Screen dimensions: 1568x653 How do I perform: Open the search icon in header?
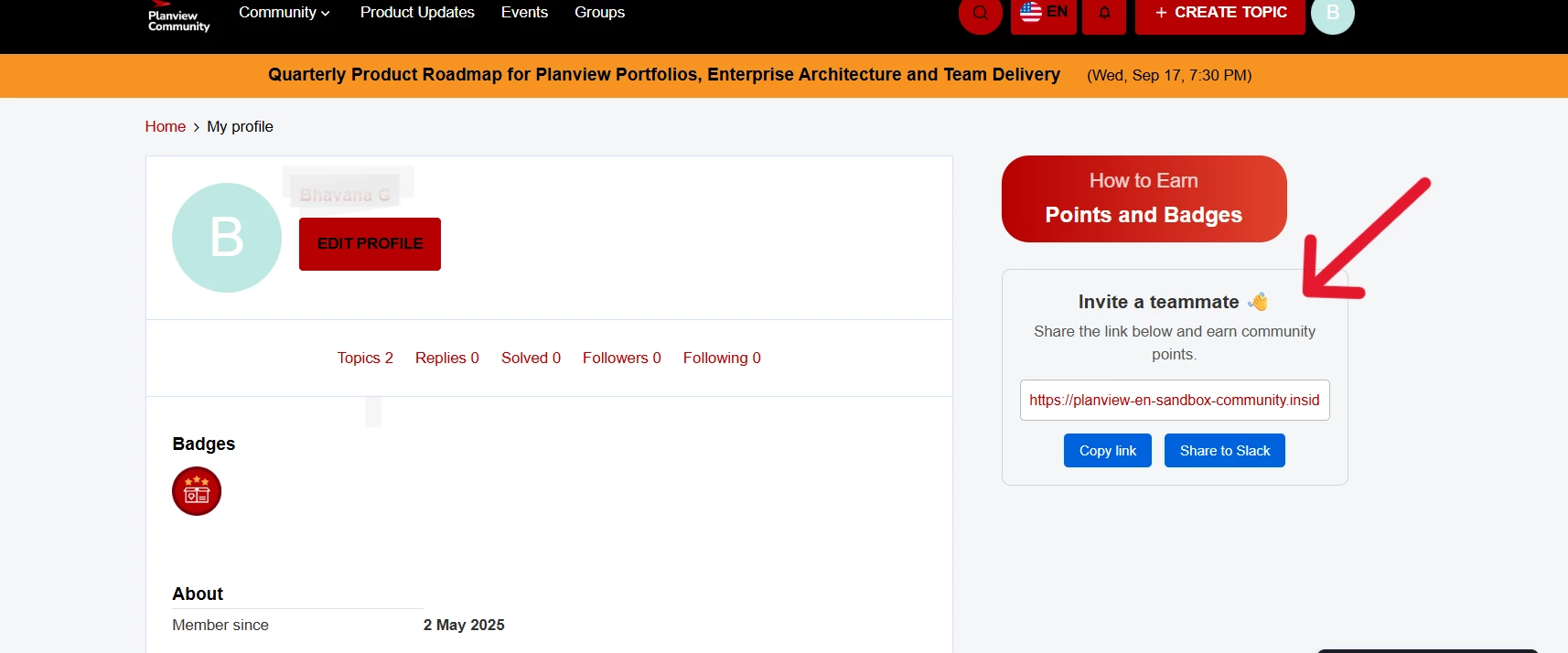[981, 13]
